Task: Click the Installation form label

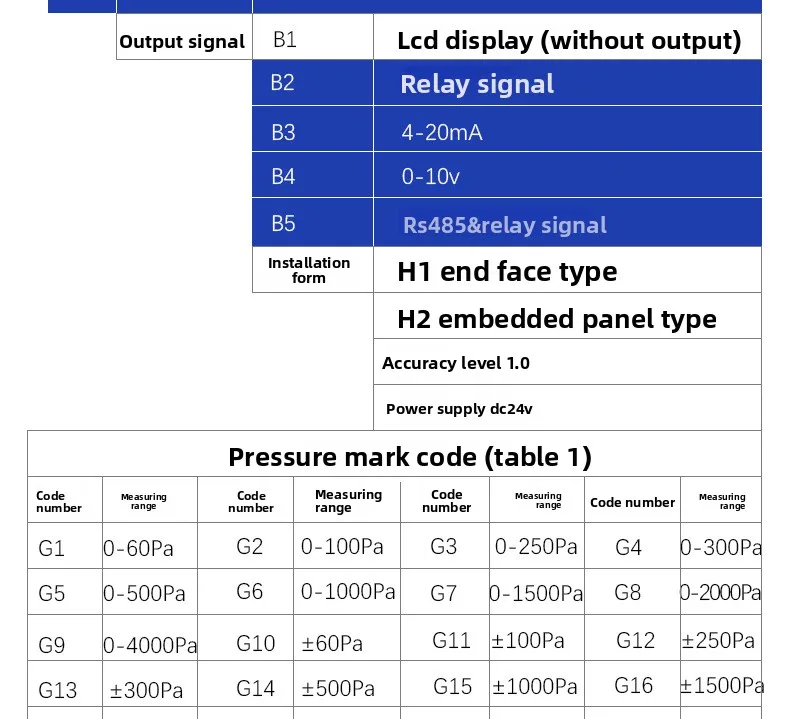Action: [x=309, y=270]
